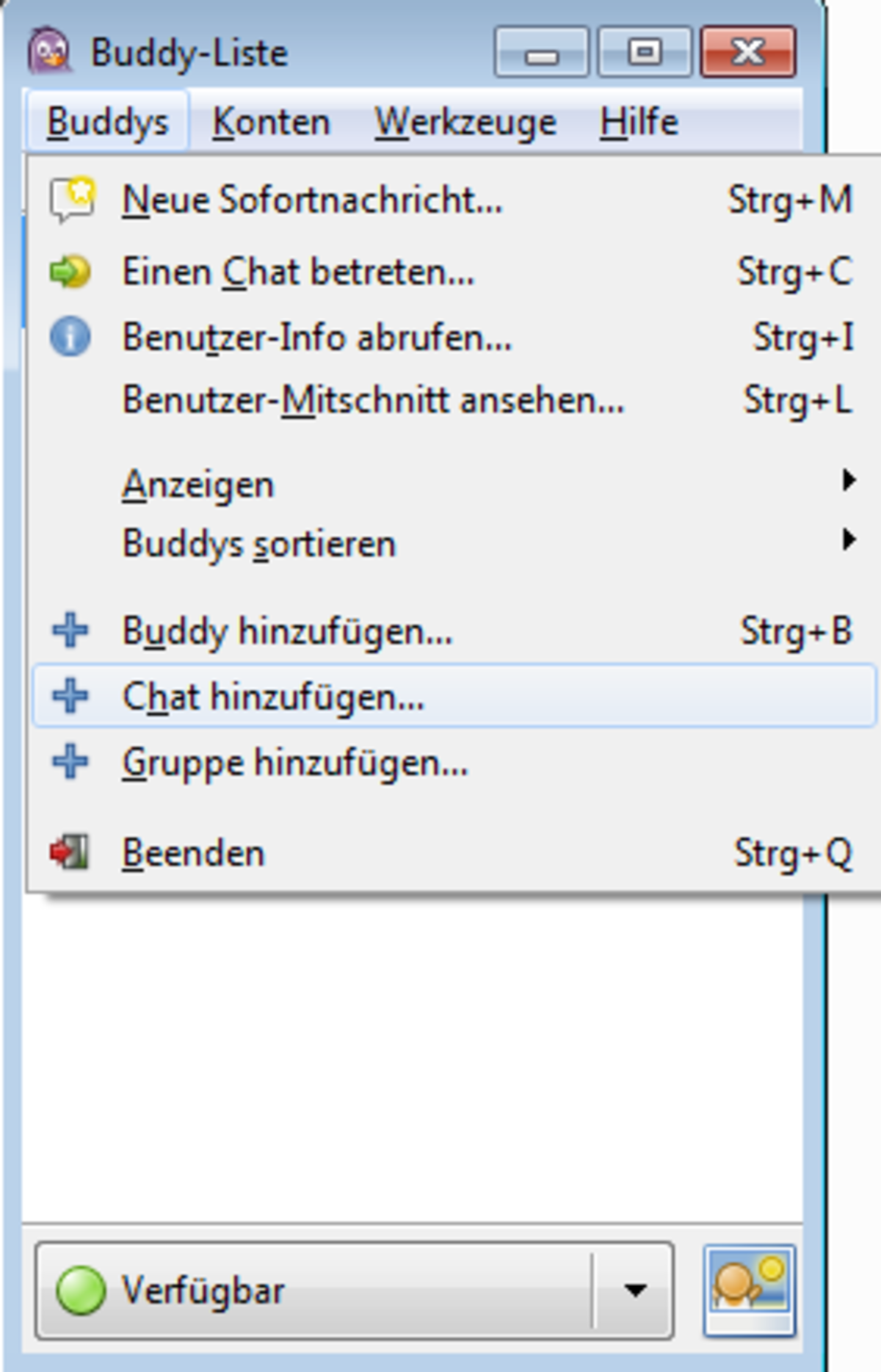Click the blue user info icon
881x1372 pixels.
click(70, 337)
